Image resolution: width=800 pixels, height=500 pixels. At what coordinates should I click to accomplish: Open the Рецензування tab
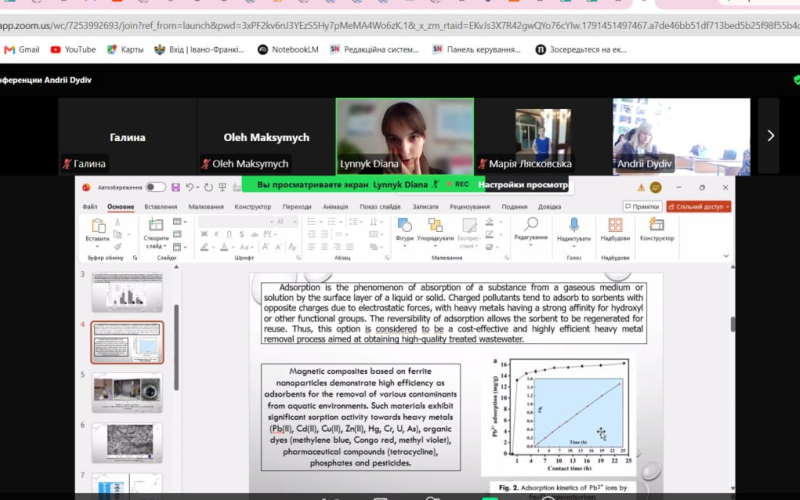point(469,207)
